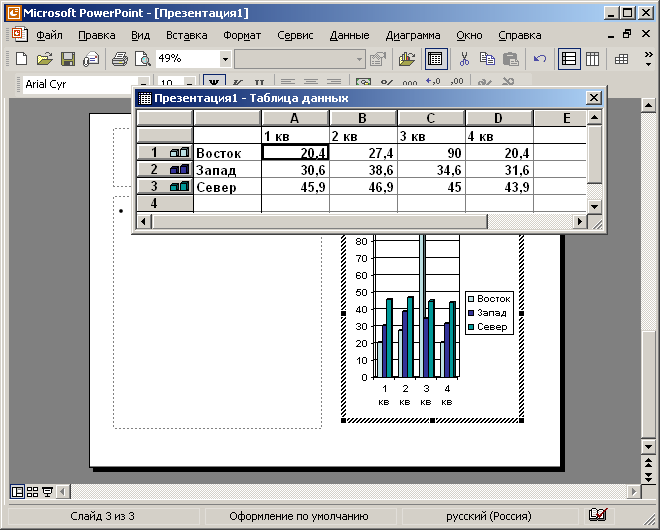This screenshot has height=530, width=660.
Task: Select the cell with value 46,9
Action: [363, 186]
